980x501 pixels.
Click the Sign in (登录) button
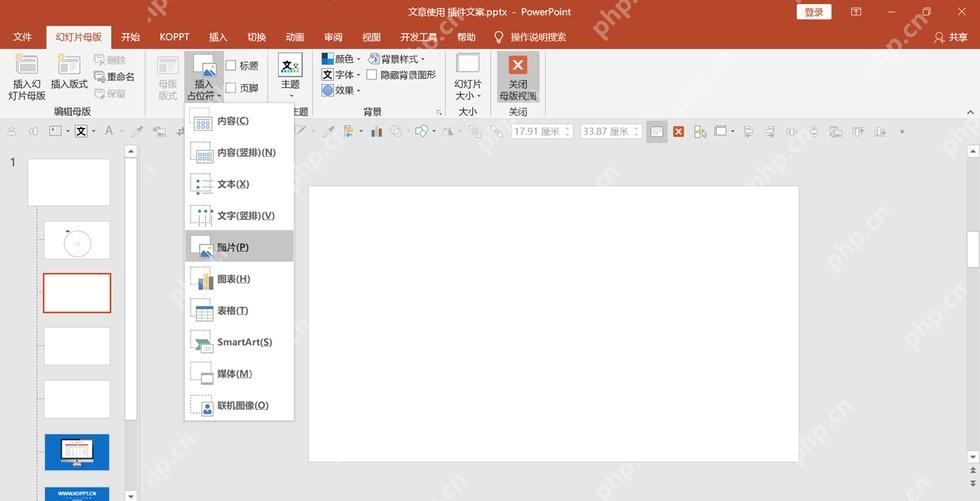pyautogui.click(x=814, y=12)
